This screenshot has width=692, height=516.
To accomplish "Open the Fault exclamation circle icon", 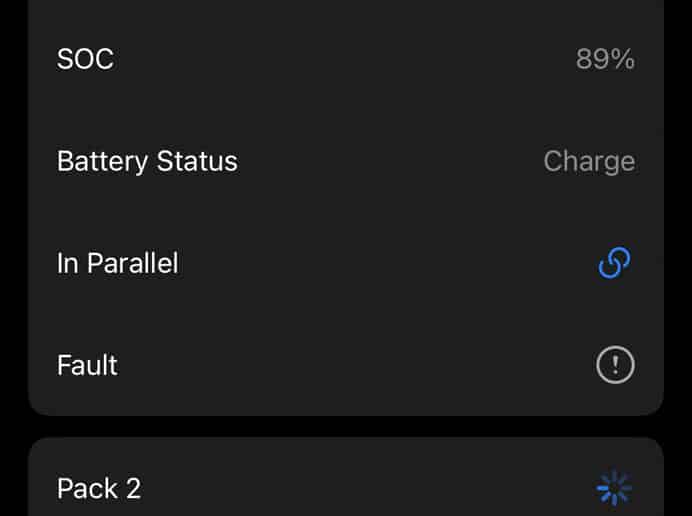I will [615, 365].
